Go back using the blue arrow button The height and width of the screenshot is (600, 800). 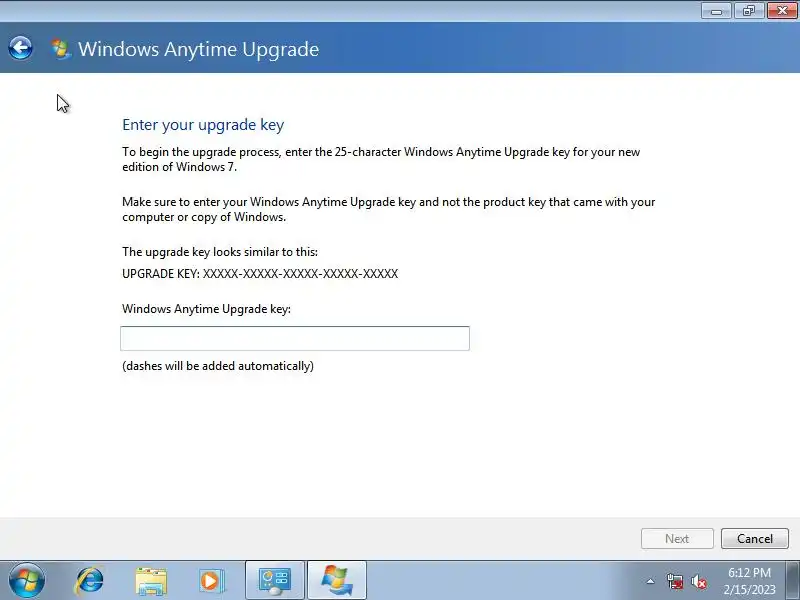tap(20, 48)
